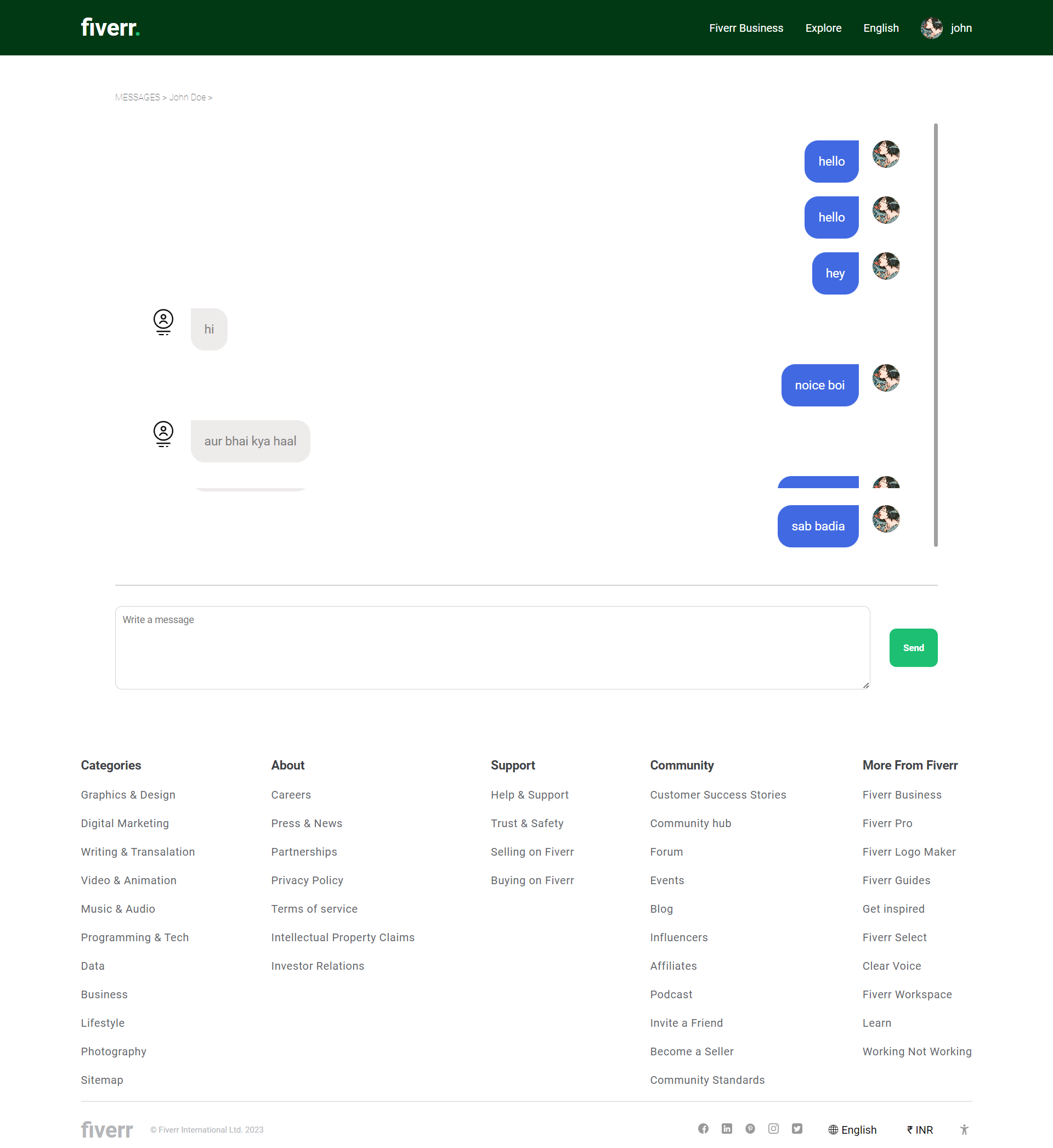
Task: Open the accessibility options icon
Action: coord(965,1129)
